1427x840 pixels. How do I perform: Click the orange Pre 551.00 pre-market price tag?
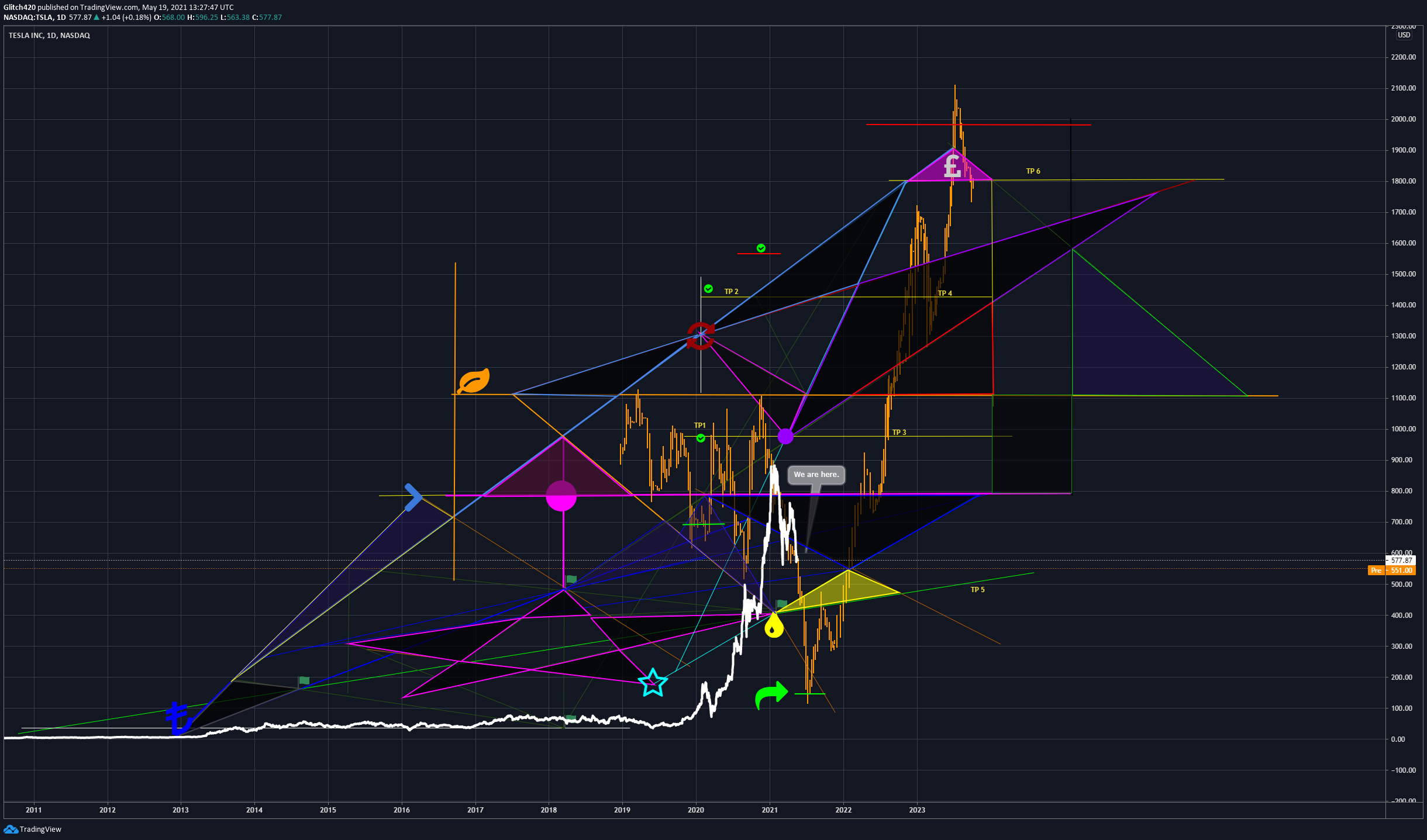point(1391,570)
